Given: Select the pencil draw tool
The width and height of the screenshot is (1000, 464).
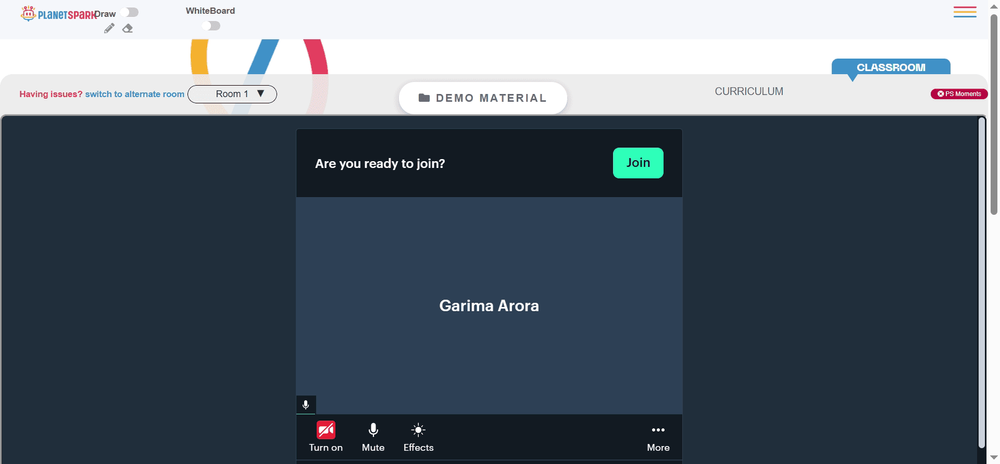Looking at the screenshot, I should (109, 28).
